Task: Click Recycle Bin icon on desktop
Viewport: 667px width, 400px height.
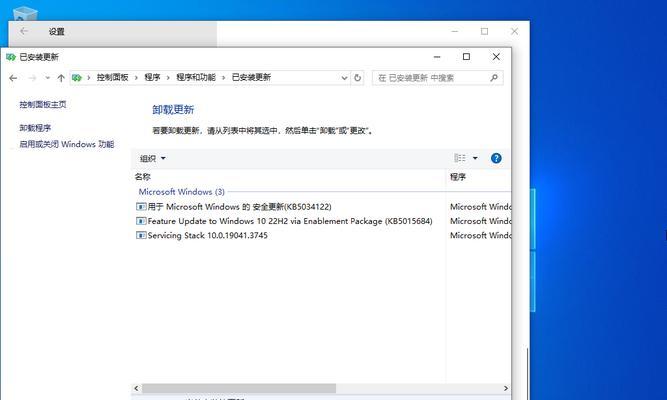Action: (x=26, y=14)
